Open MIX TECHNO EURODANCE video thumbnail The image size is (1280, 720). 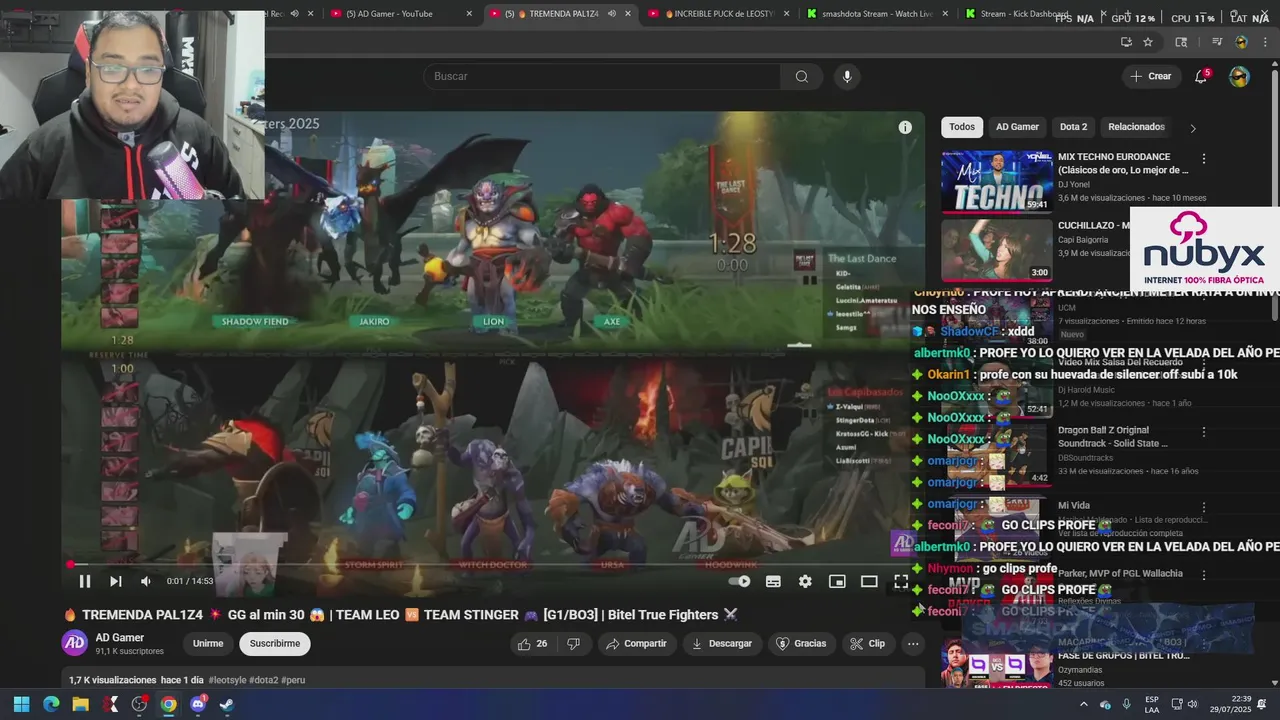[996, 182]
